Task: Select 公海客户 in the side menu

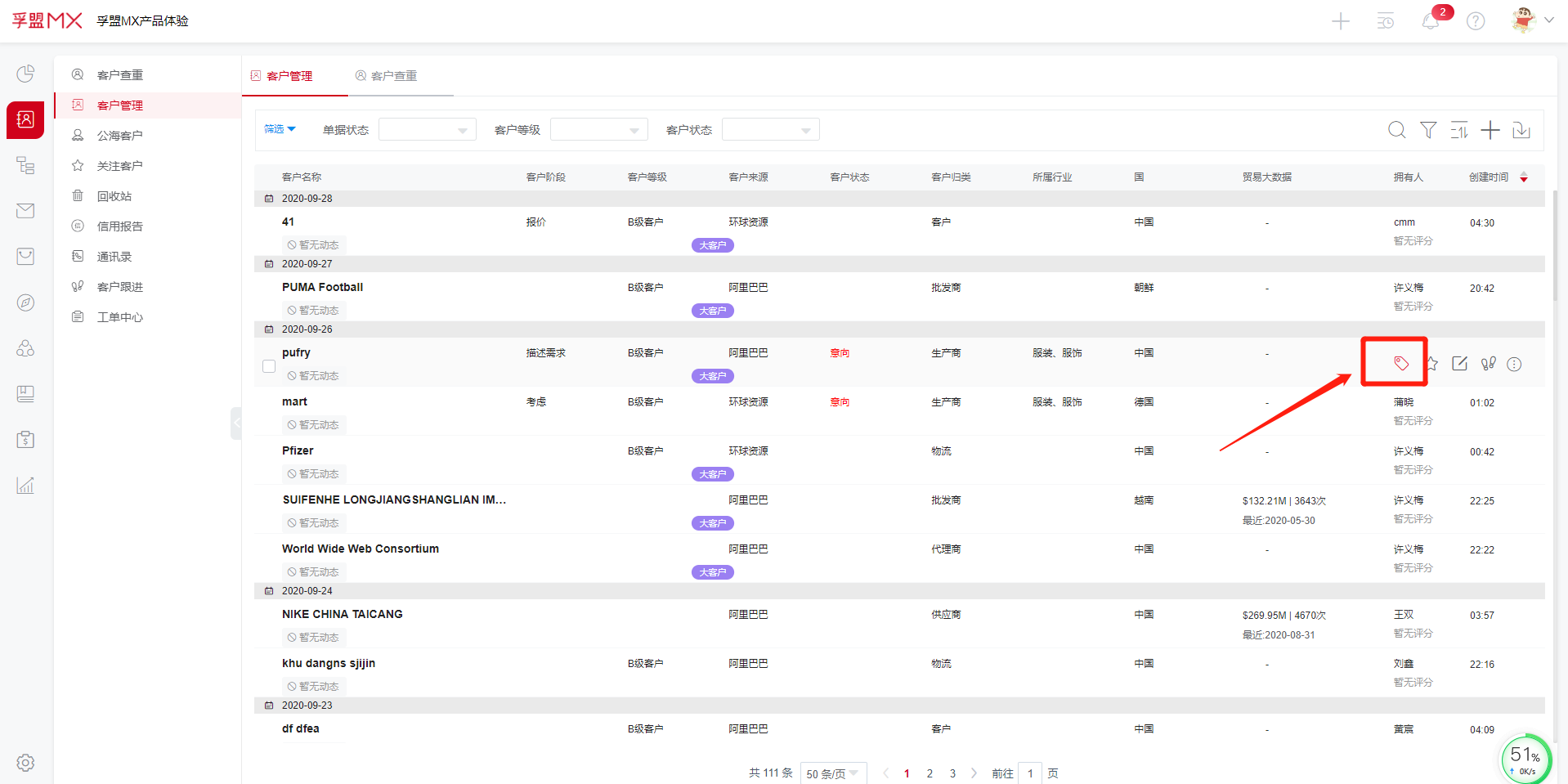Action: pos(119,136)
